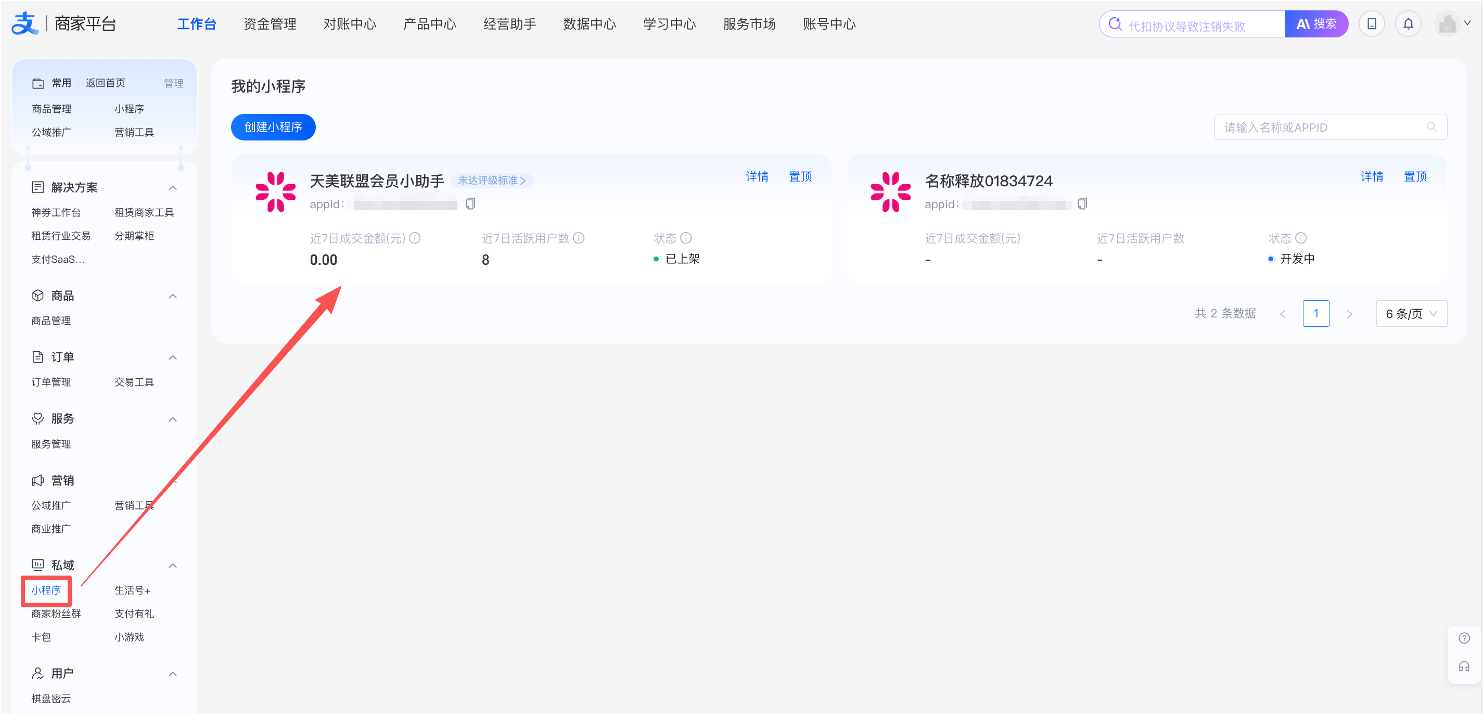
Task: Open the mobile phone icon in header
Action: pyautogui.click(x=1372, y=24)
